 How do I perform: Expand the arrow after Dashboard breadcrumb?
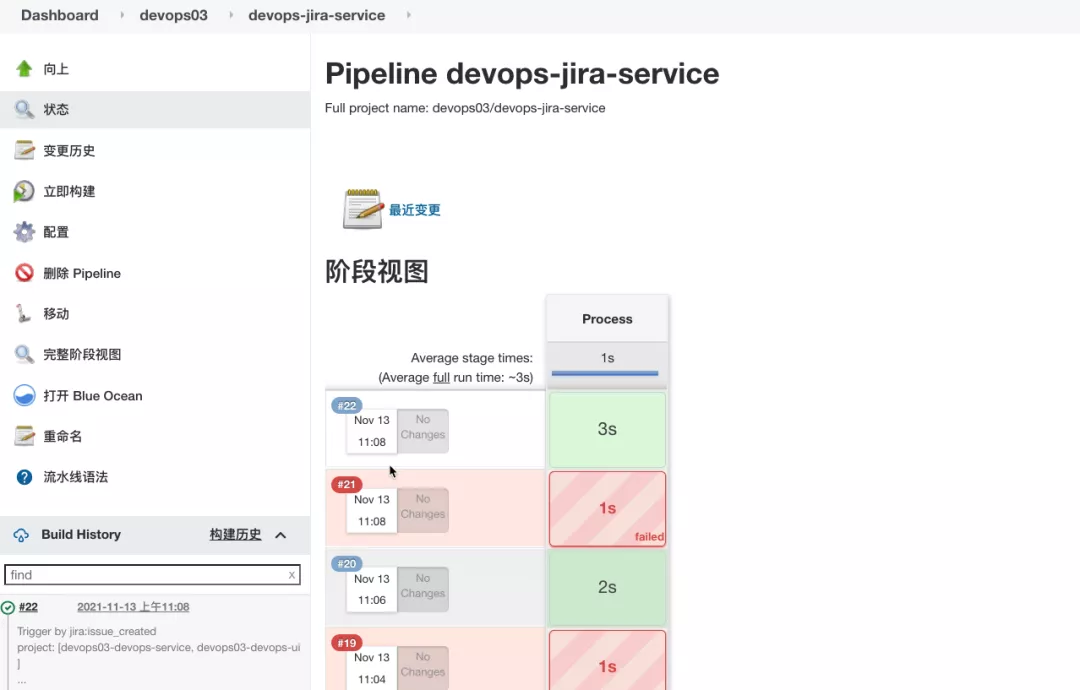tap(122, 14)
